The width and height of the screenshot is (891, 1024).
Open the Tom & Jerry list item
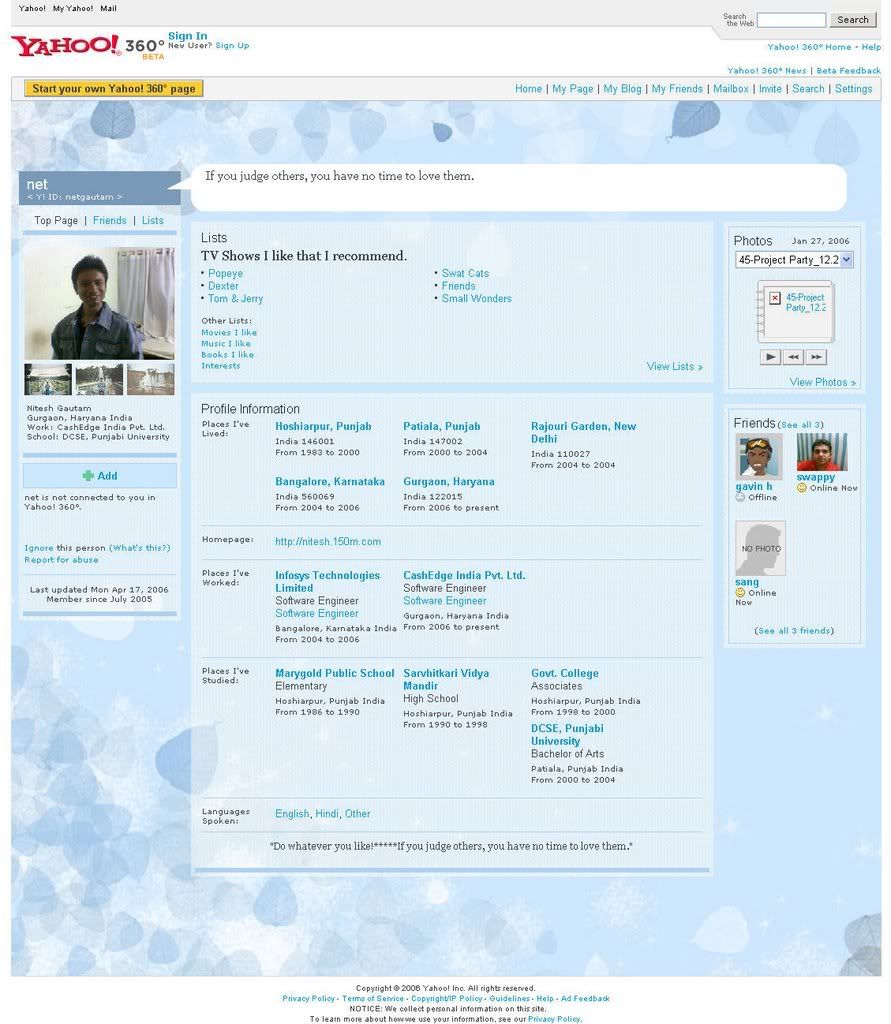(235, 298)
